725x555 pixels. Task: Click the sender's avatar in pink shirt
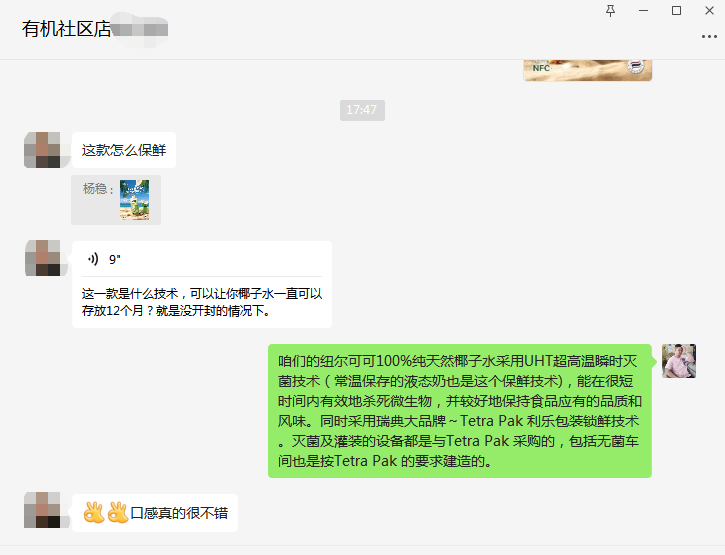[679, 361]
